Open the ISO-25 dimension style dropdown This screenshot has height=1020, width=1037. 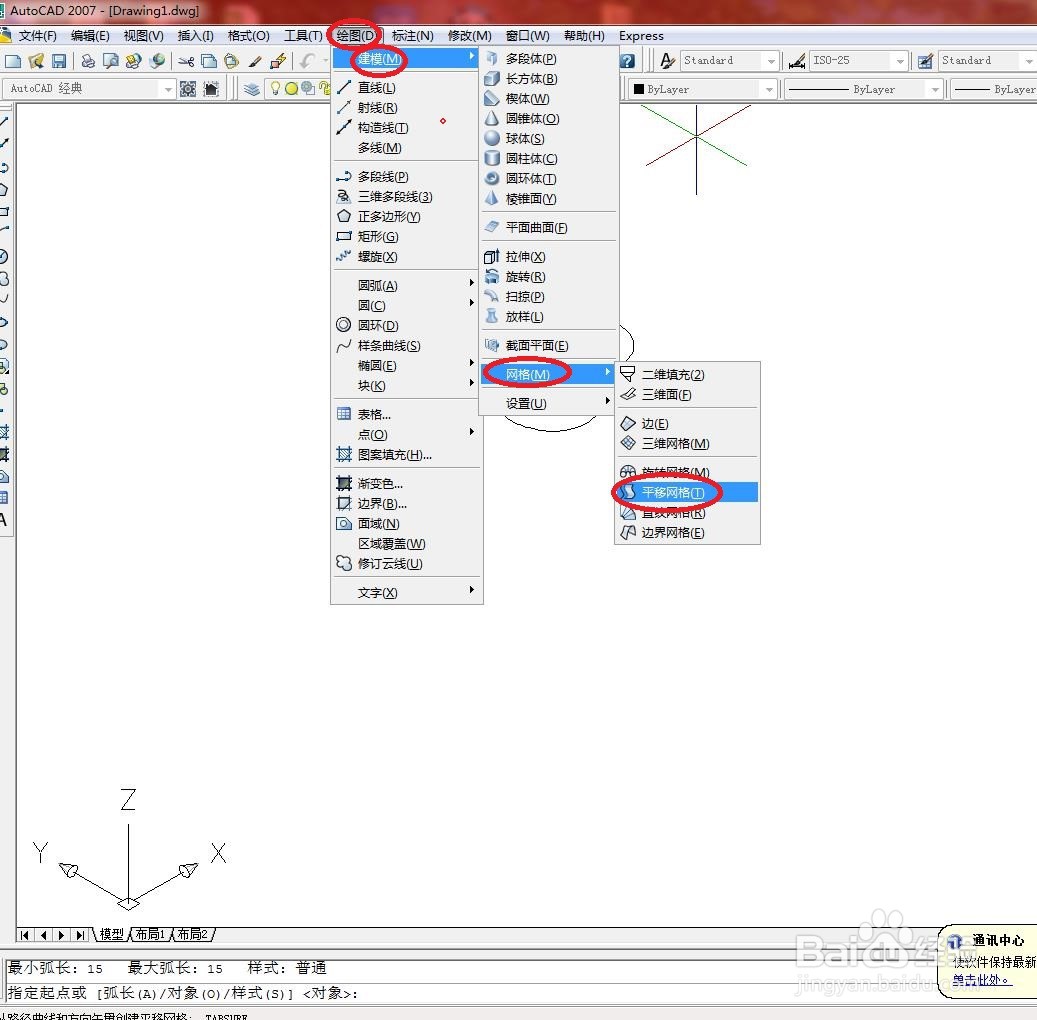click(x=899, y=61)
